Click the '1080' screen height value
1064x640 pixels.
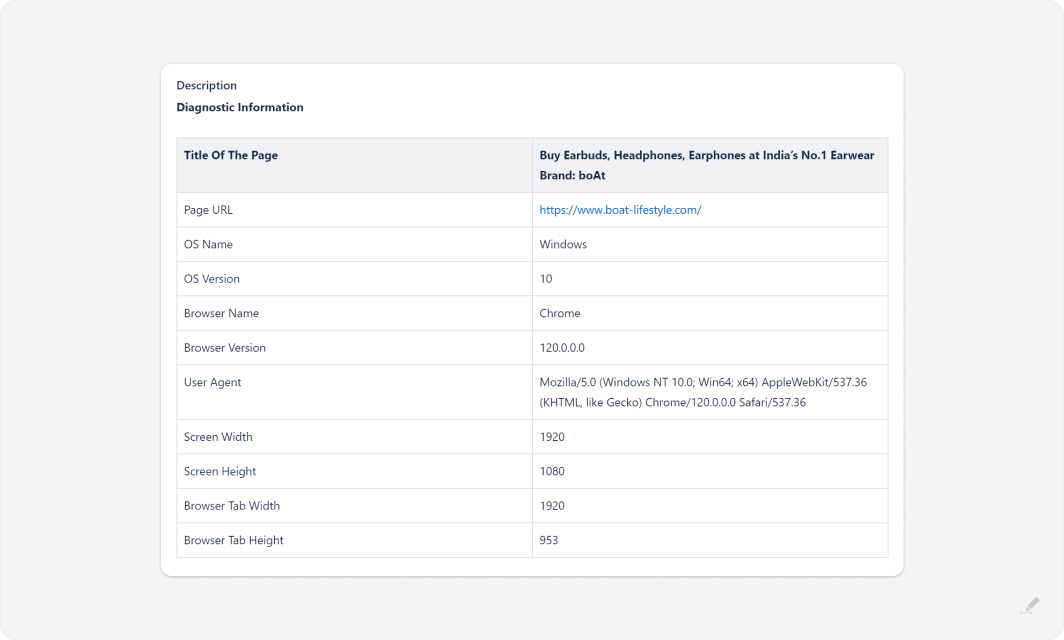tap(552, 471)
